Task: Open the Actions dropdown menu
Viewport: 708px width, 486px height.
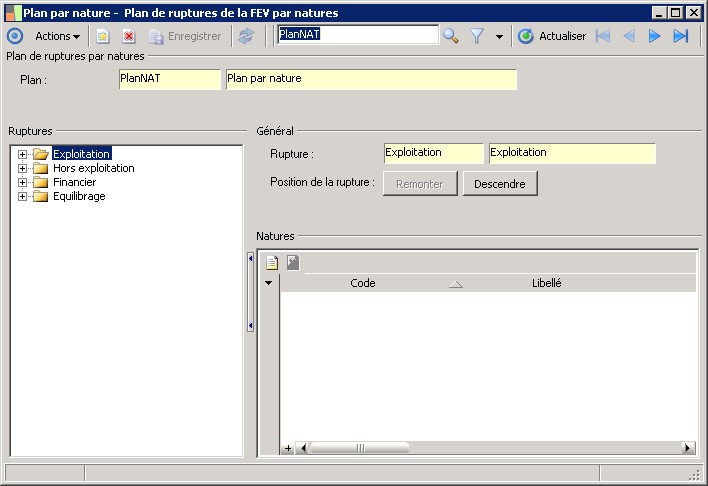Action: click(58, 36)
